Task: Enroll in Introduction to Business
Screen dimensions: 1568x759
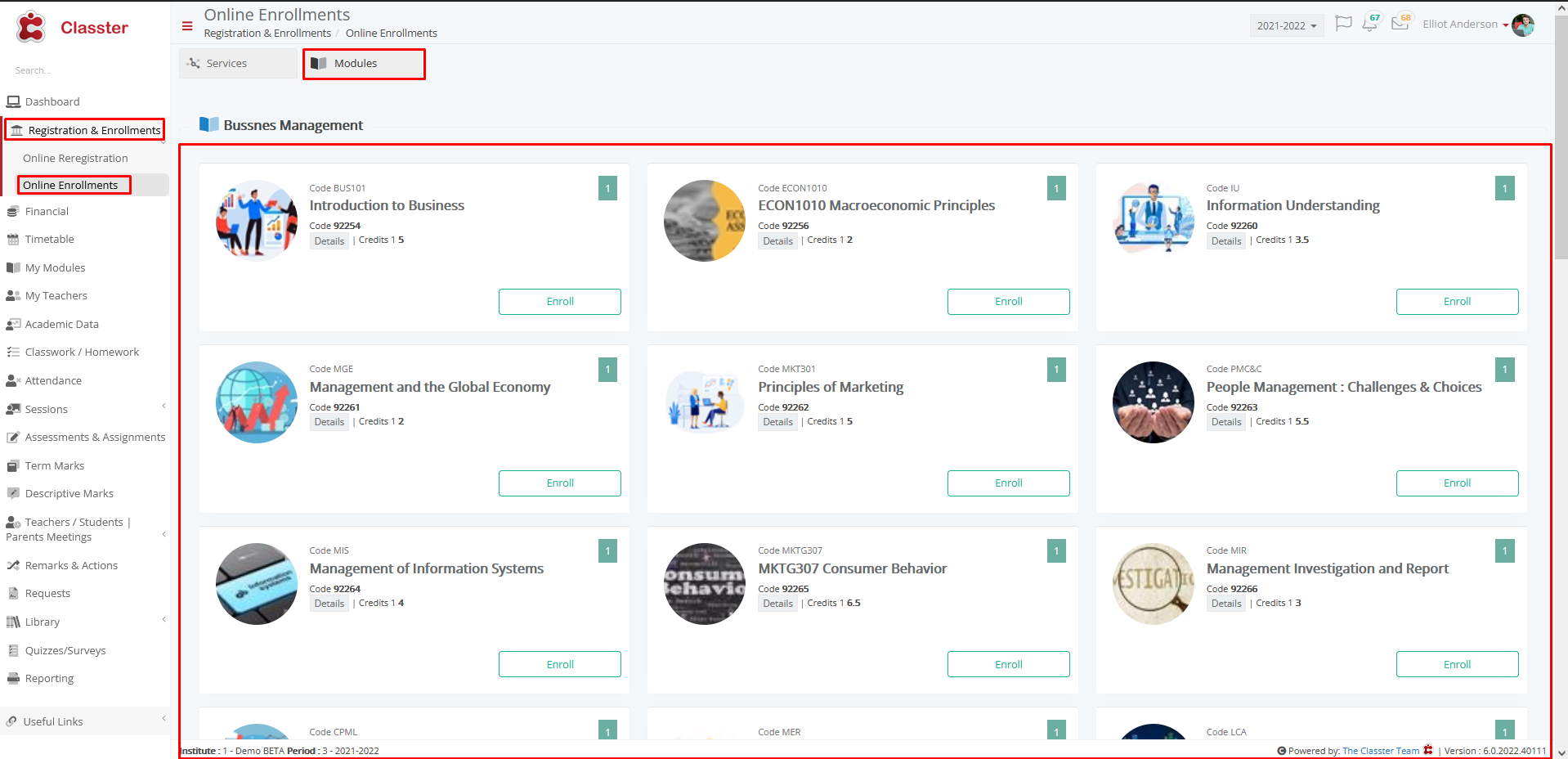Action: [560, 302]
